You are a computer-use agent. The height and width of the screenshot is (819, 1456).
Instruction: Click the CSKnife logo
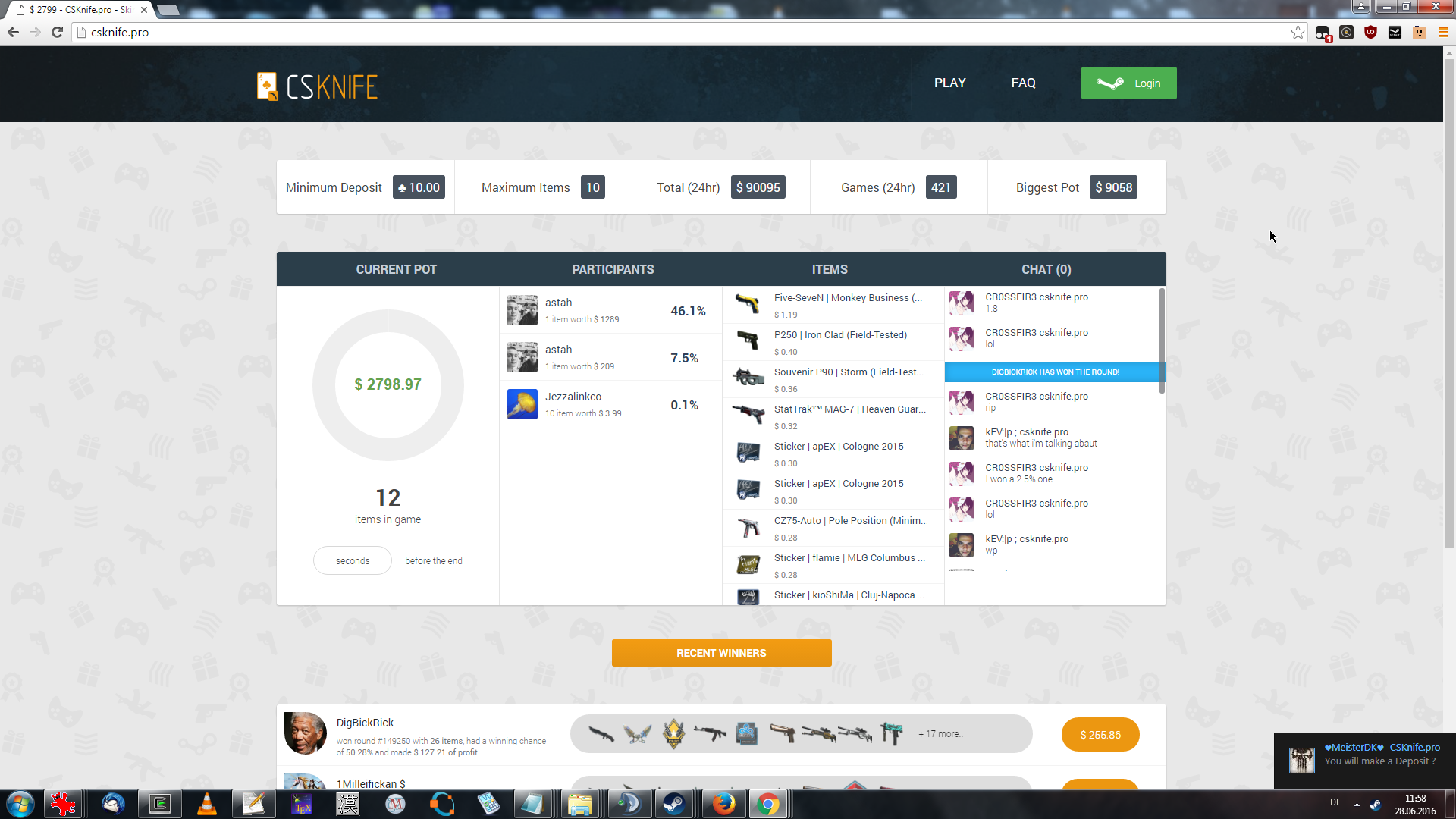coord(317,86)
